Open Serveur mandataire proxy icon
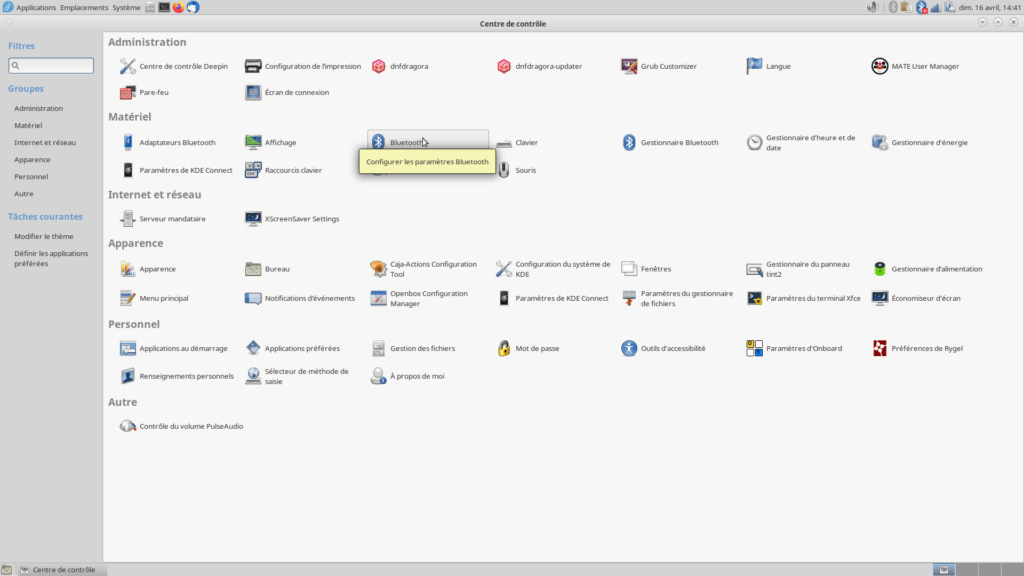Image resolution: width=1024 pixels, height=576 pixels. click(127, 219)
